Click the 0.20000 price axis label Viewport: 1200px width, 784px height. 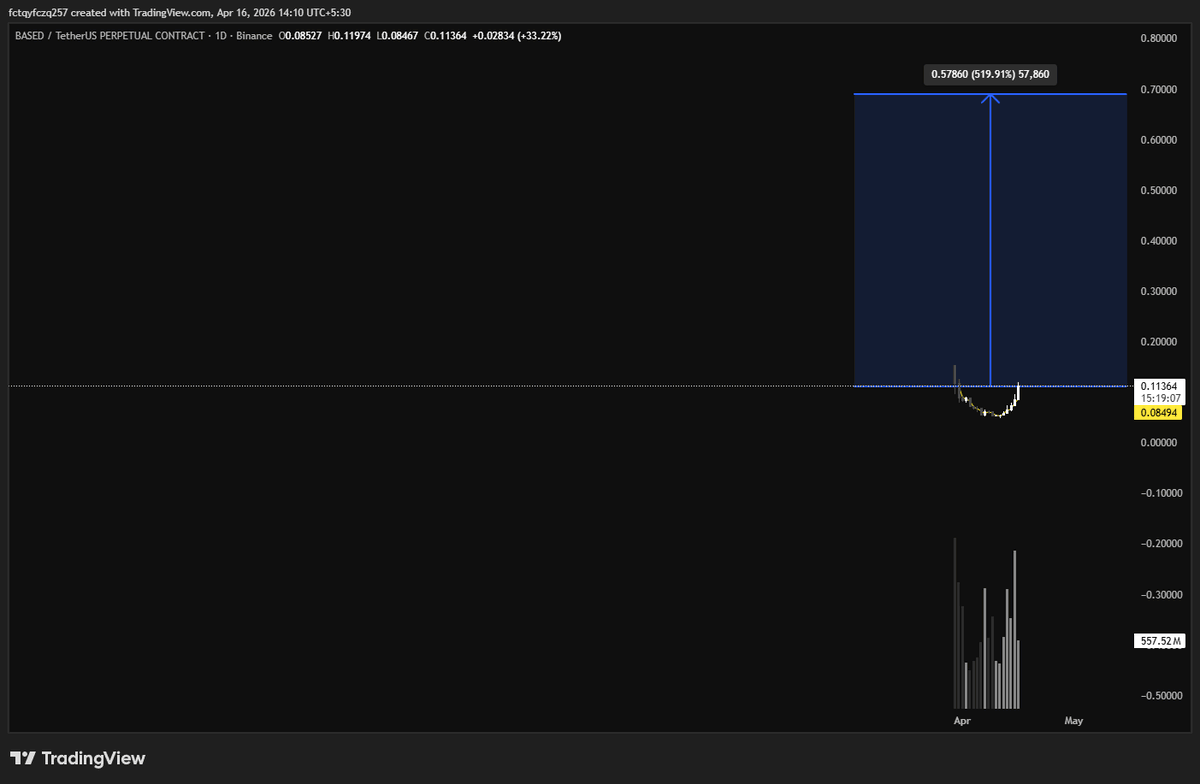[1159, 342]
